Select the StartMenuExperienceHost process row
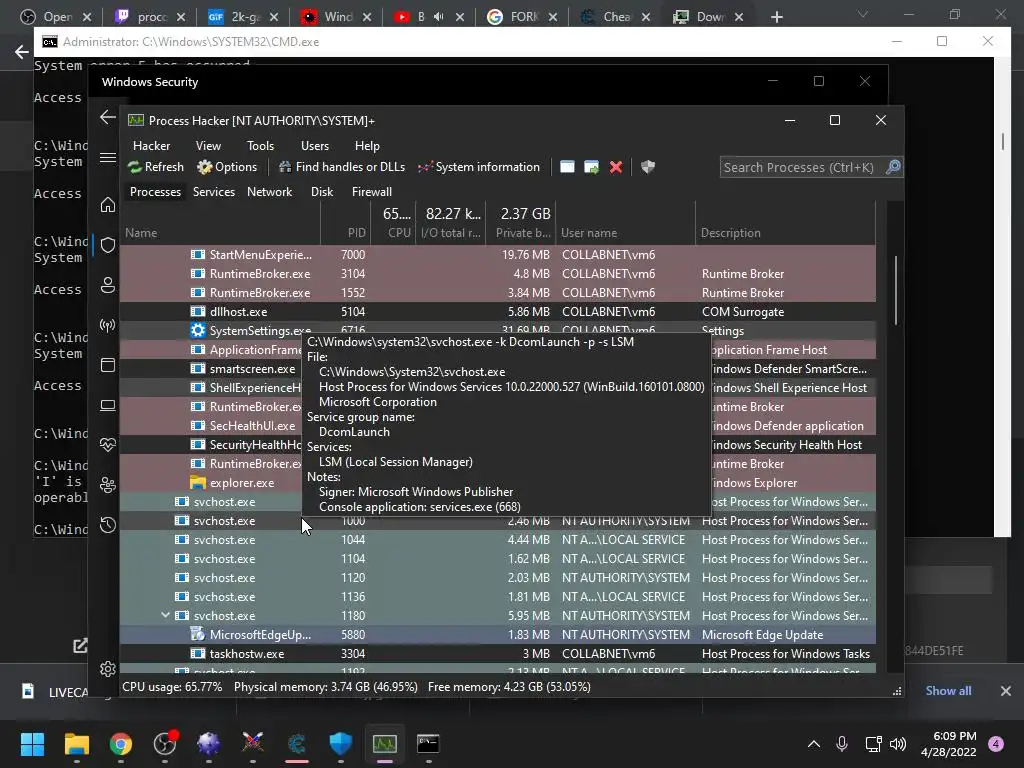This screenshot has width=1024, height=768. (498, 255)
